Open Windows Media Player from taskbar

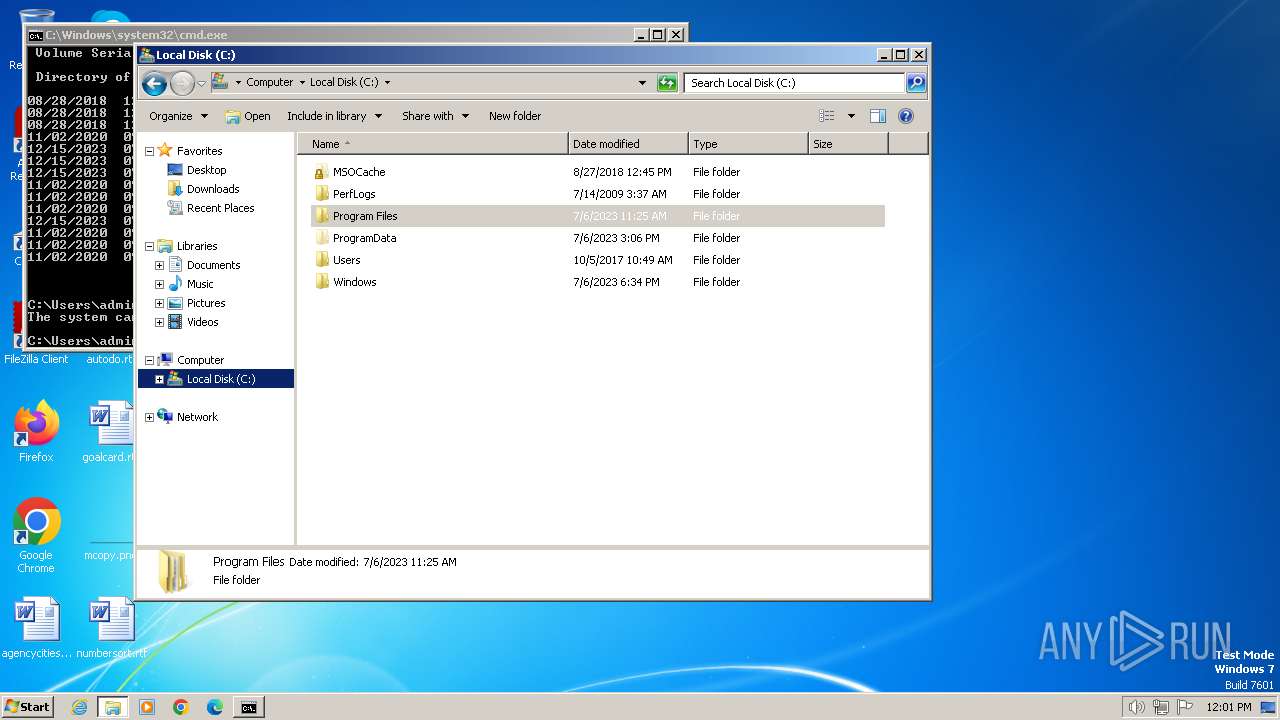(x=147, y=707)
